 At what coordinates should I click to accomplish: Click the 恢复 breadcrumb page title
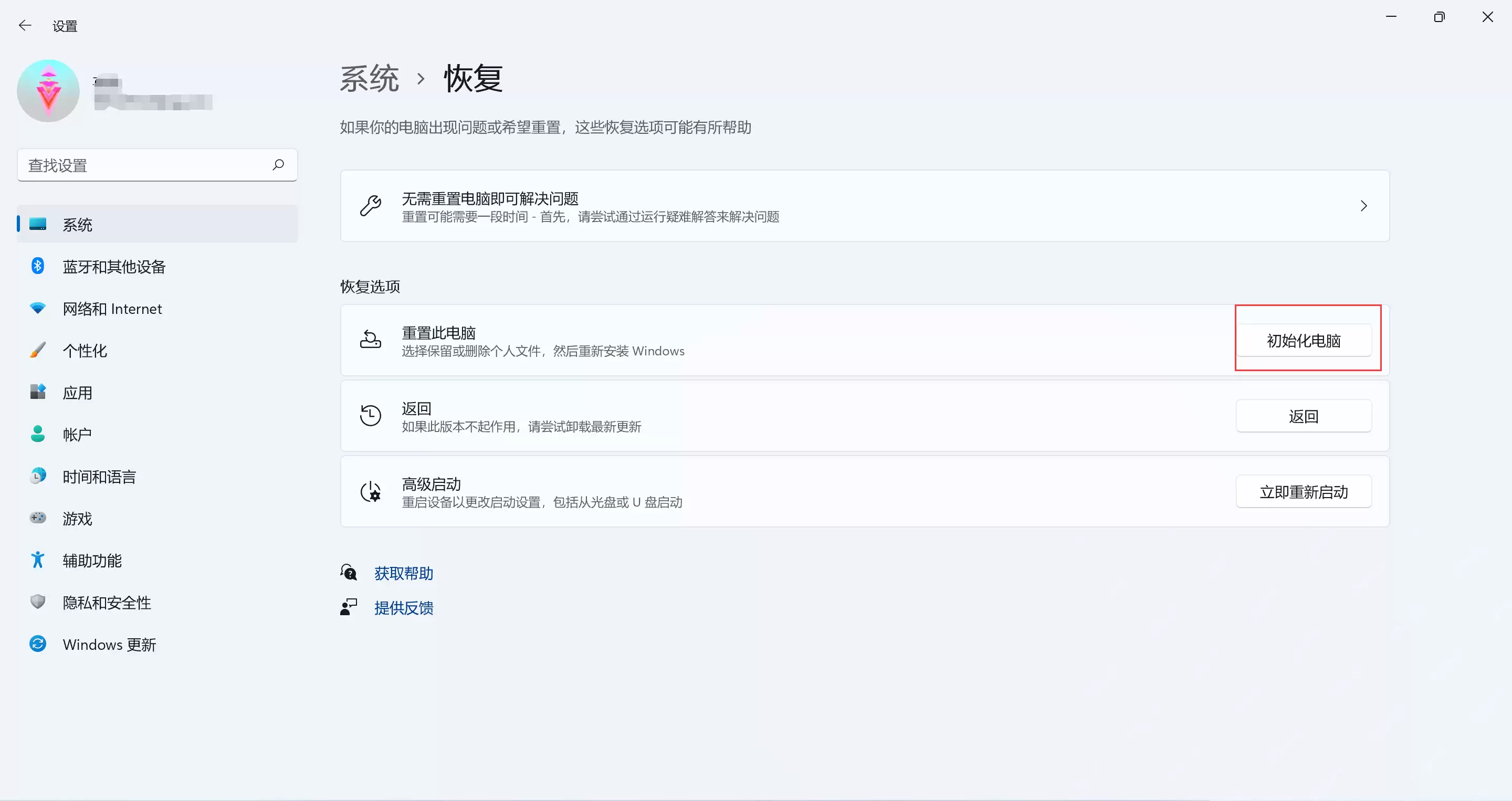pyautogui.click(x=473, y=79)
